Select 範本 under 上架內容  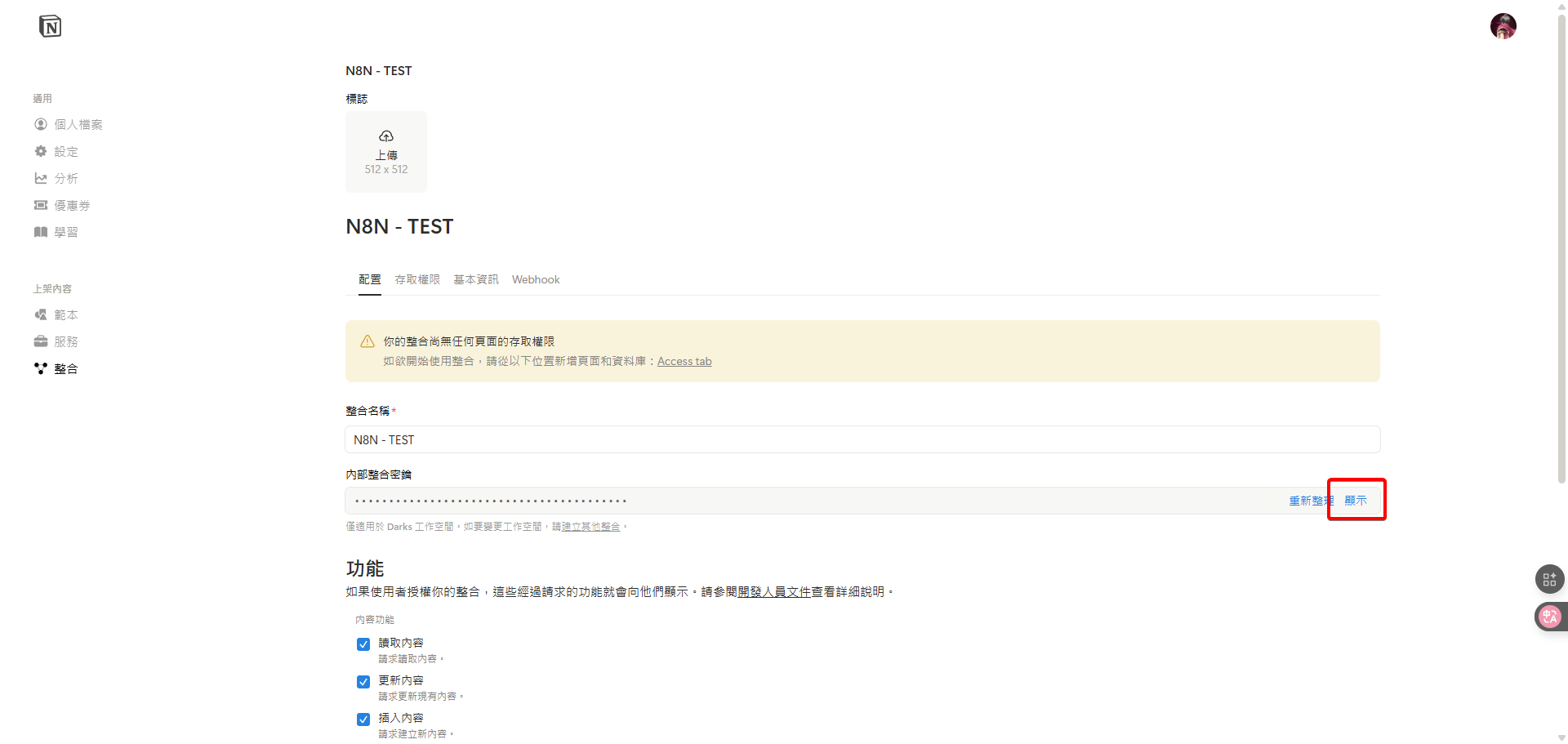pos(66,314)
